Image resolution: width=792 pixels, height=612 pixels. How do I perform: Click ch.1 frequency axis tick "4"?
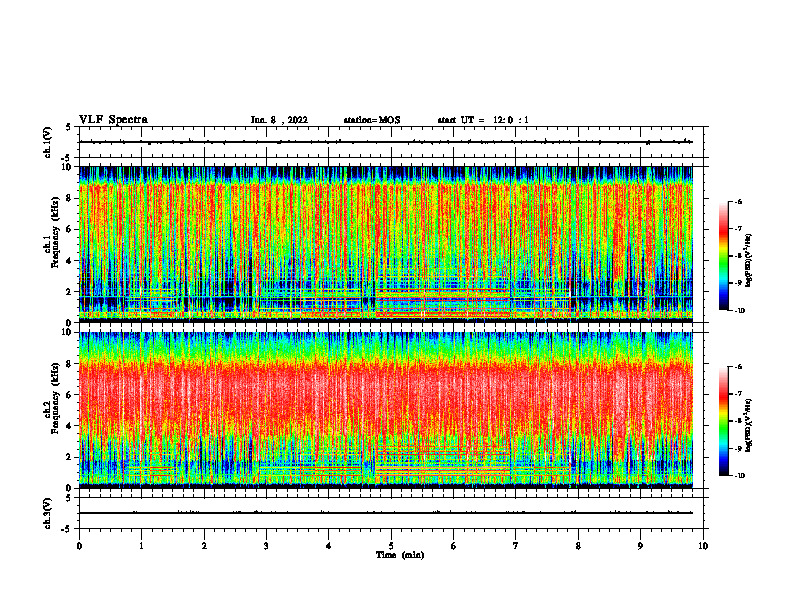(70, 261)
